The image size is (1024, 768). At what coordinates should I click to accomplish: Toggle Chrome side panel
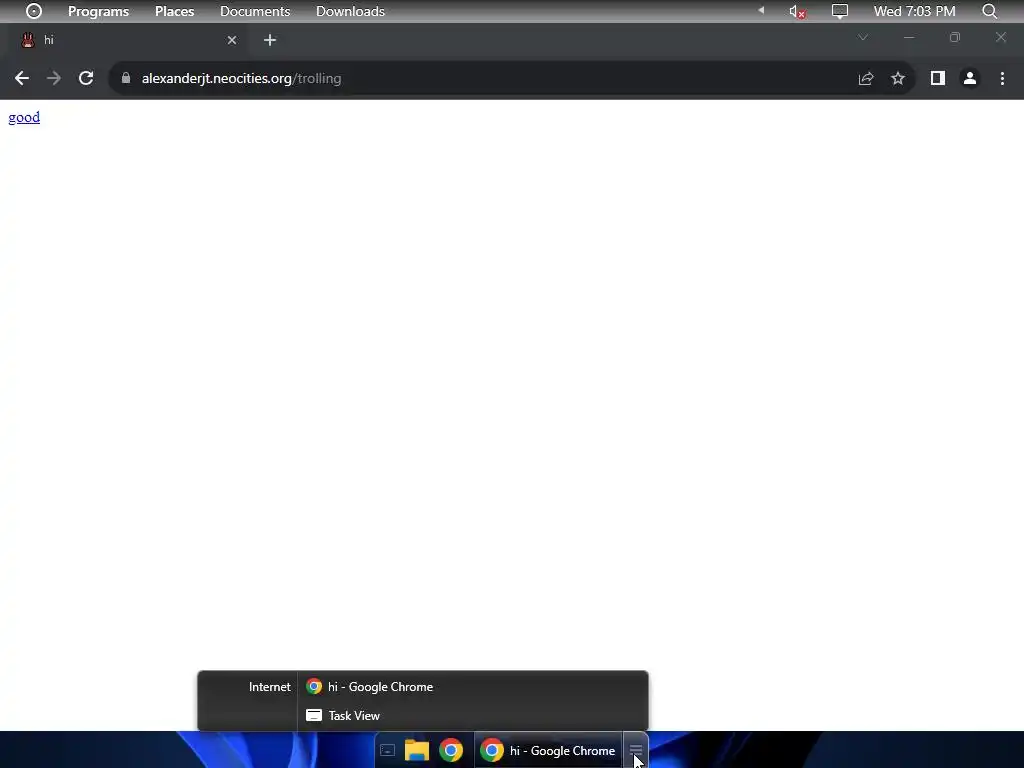point(938,78)
